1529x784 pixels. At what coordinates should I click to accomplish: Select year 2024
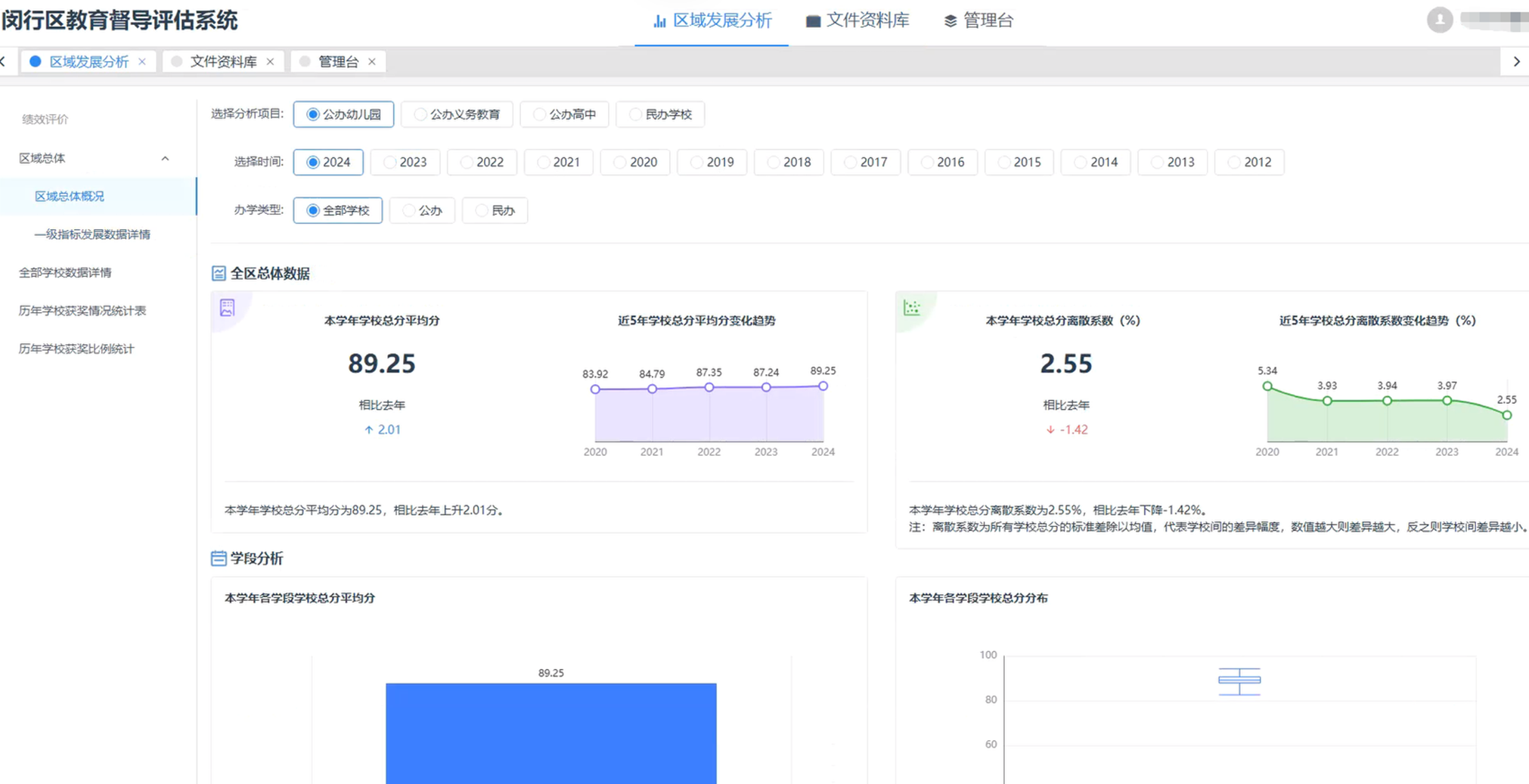328,163
